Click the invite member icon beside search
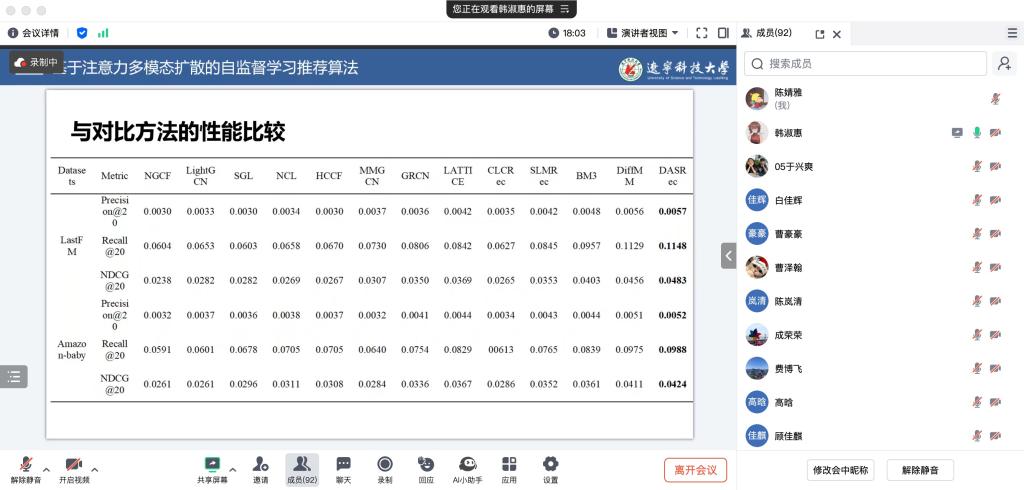The height and width of the screenshot is (490, 1024). point(1003,64)
